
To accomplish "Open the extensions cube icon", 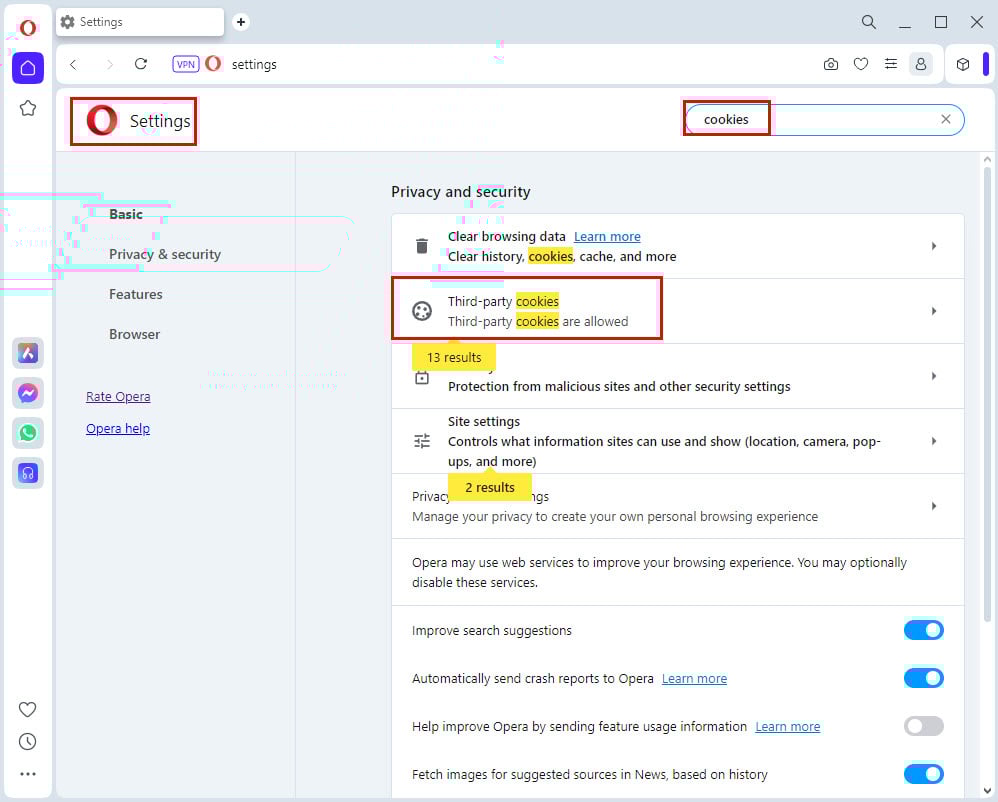I will 963,64.
